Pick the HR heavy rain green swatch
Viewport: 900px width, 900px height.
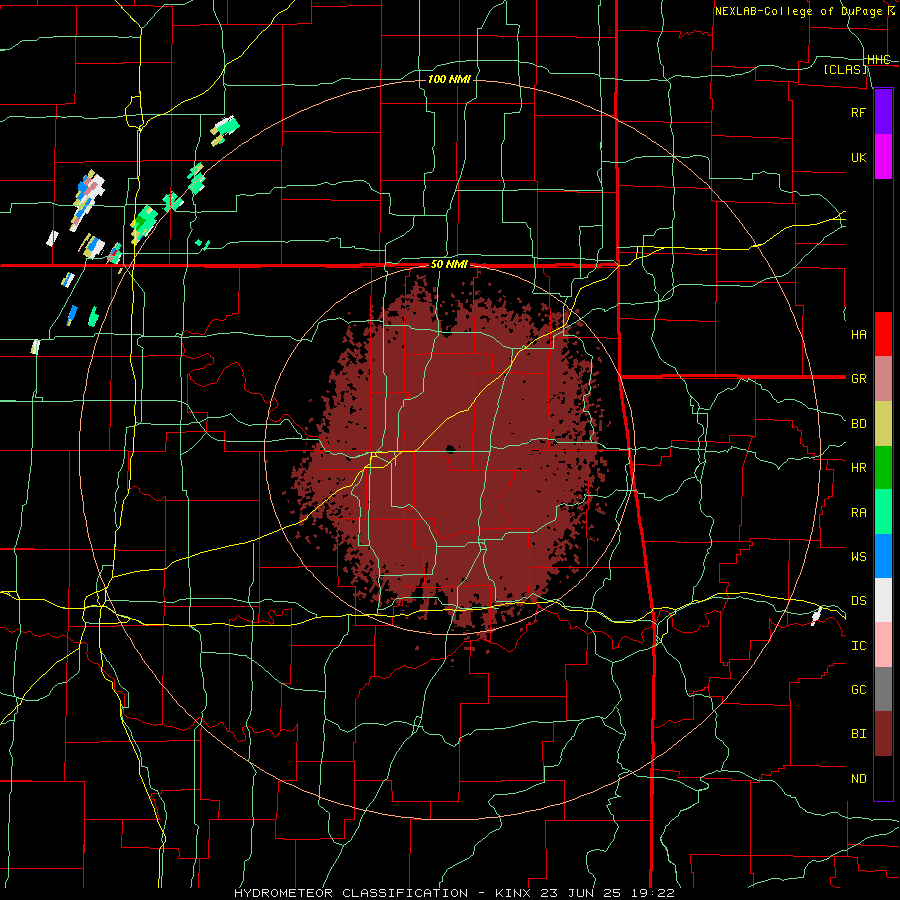tap(883, 468)
